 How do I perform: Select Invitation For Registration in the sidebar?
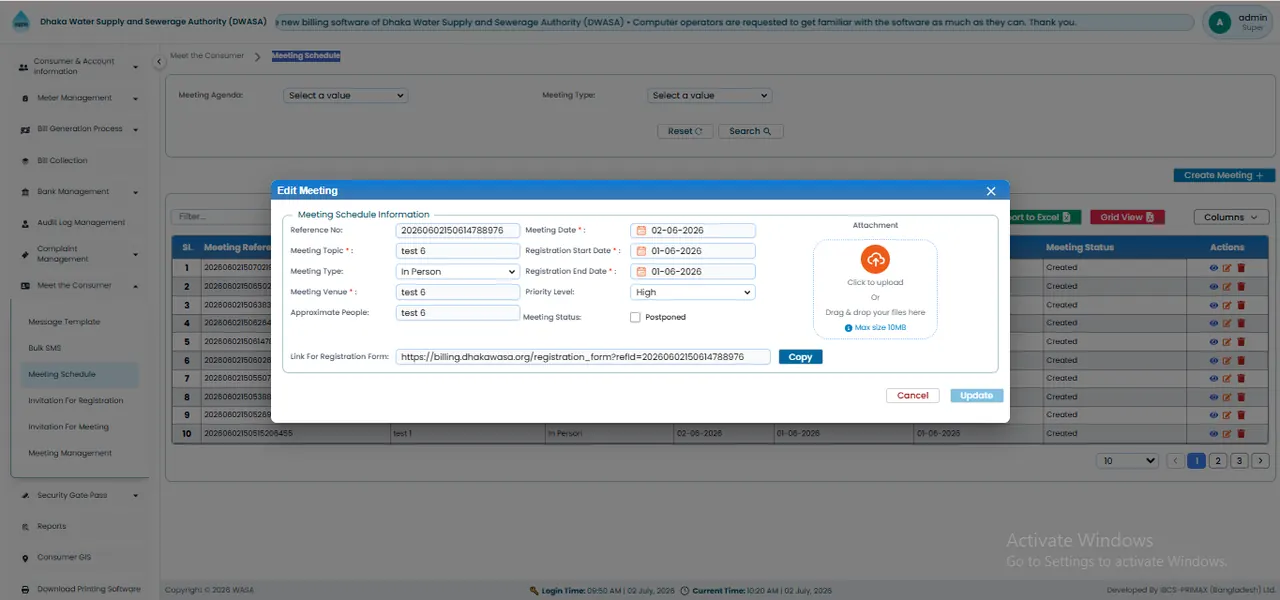[x=76, y=401]
